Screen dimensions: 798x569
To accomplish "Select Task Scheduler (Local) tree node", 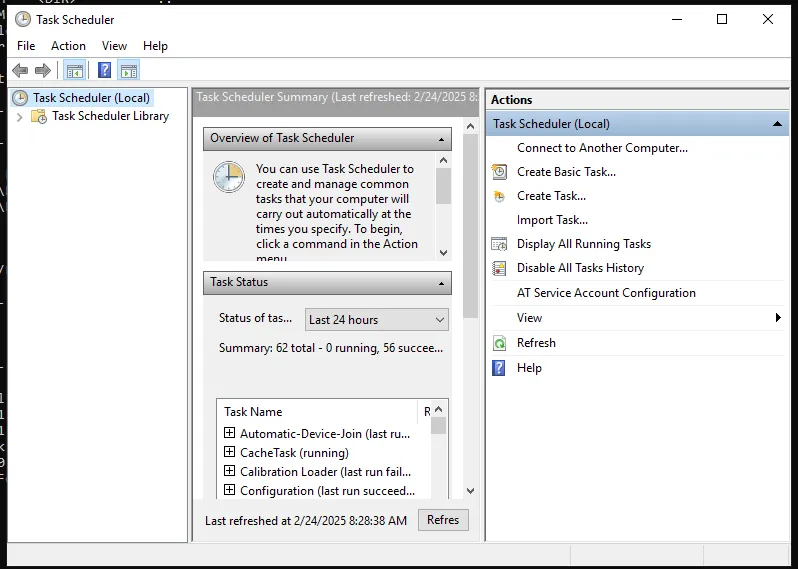I will coord(91,98).
